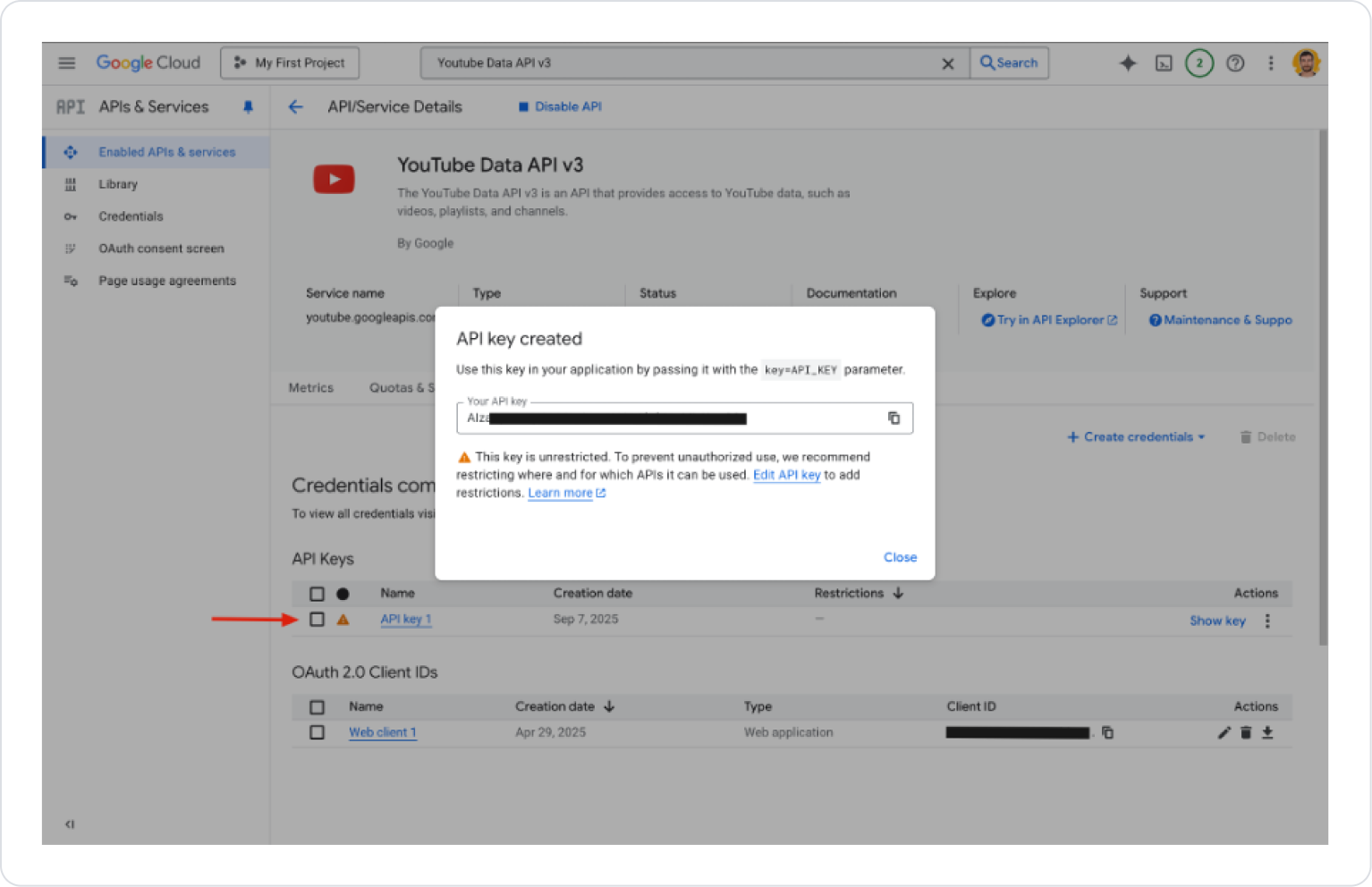The height and width of the screenshot is (887, 1372).
Task: Collapse the sidebar navigation panel
Action: (x=70, y=824)
